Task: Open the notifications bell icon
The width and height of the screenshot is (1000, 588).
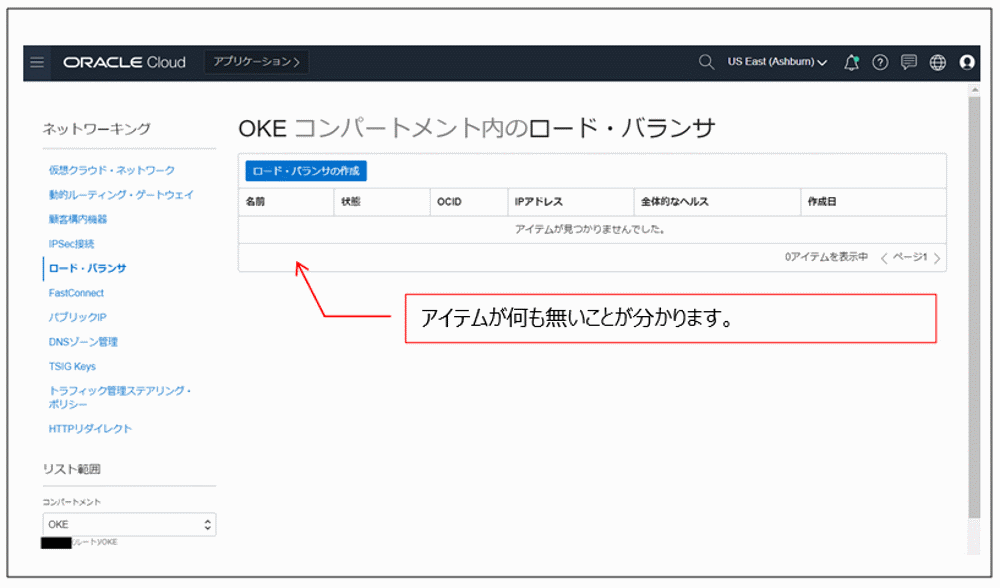Action: coord(851,62)
